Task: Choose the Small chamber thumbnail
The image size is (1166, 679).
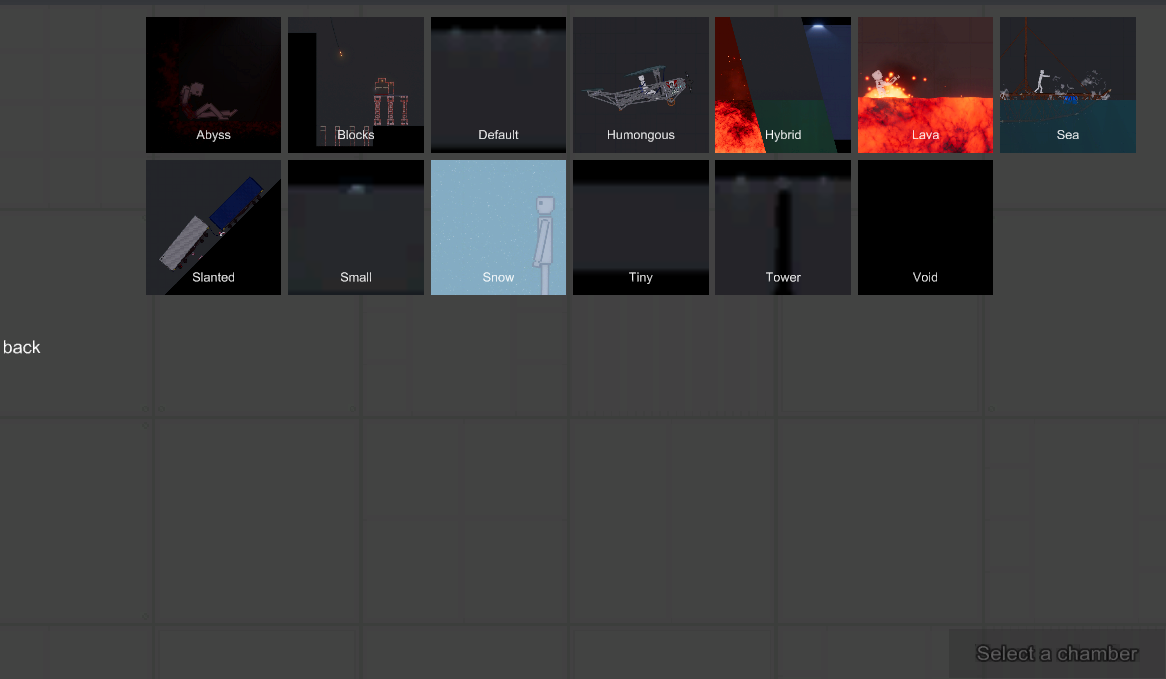Action: [x=356, y=227]
